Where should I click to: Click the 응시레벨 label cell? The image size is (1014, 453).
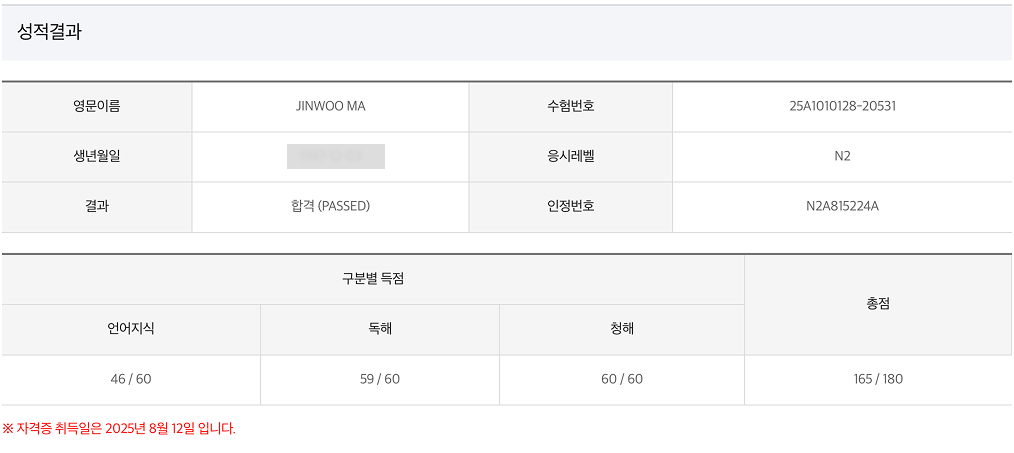click(x=570, y=156)
